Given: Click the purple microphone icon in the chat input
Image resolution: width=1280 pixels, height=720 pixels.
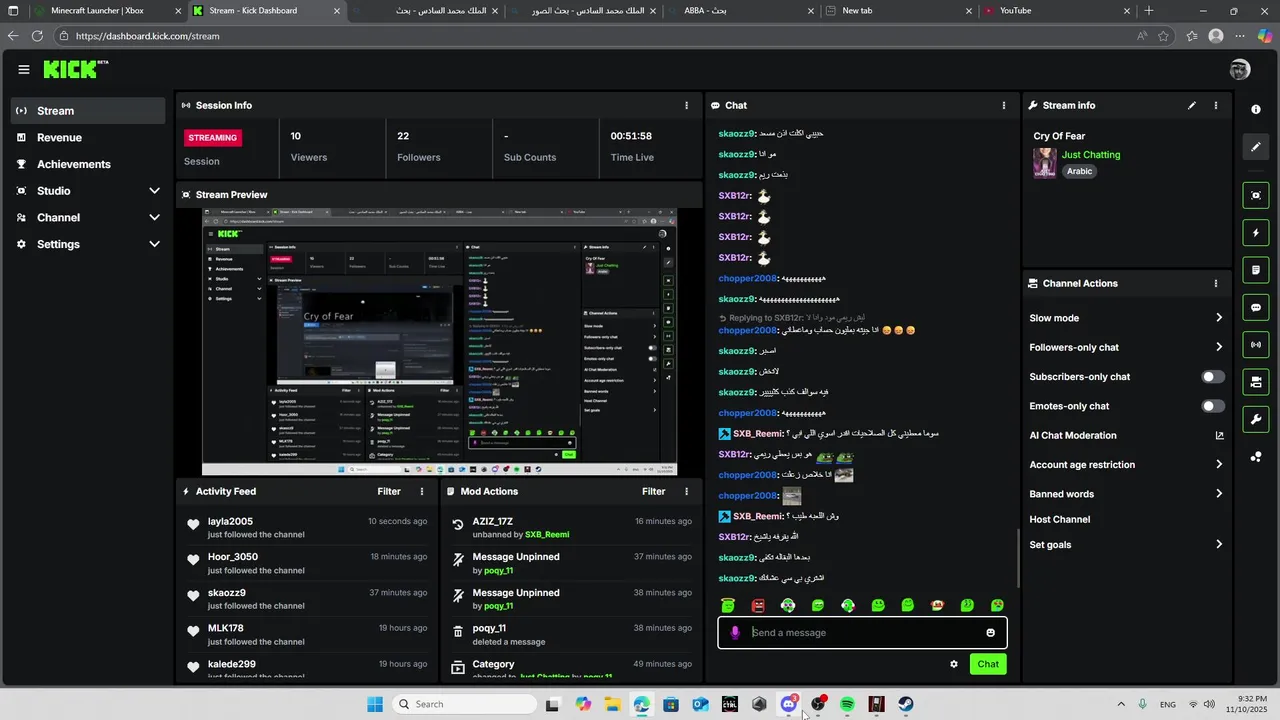Looking at the screenshot, I should coord(735,632).
